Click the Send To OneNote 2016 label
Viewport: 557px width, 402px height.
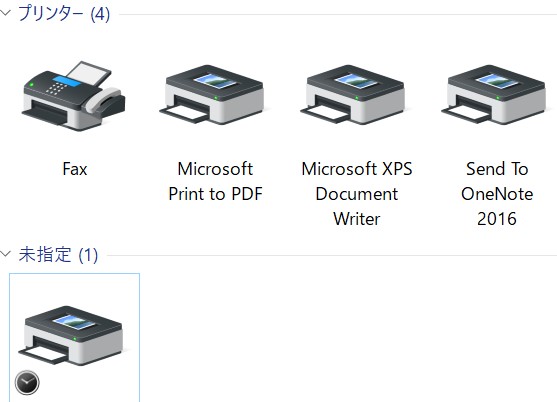click(497, 194)
